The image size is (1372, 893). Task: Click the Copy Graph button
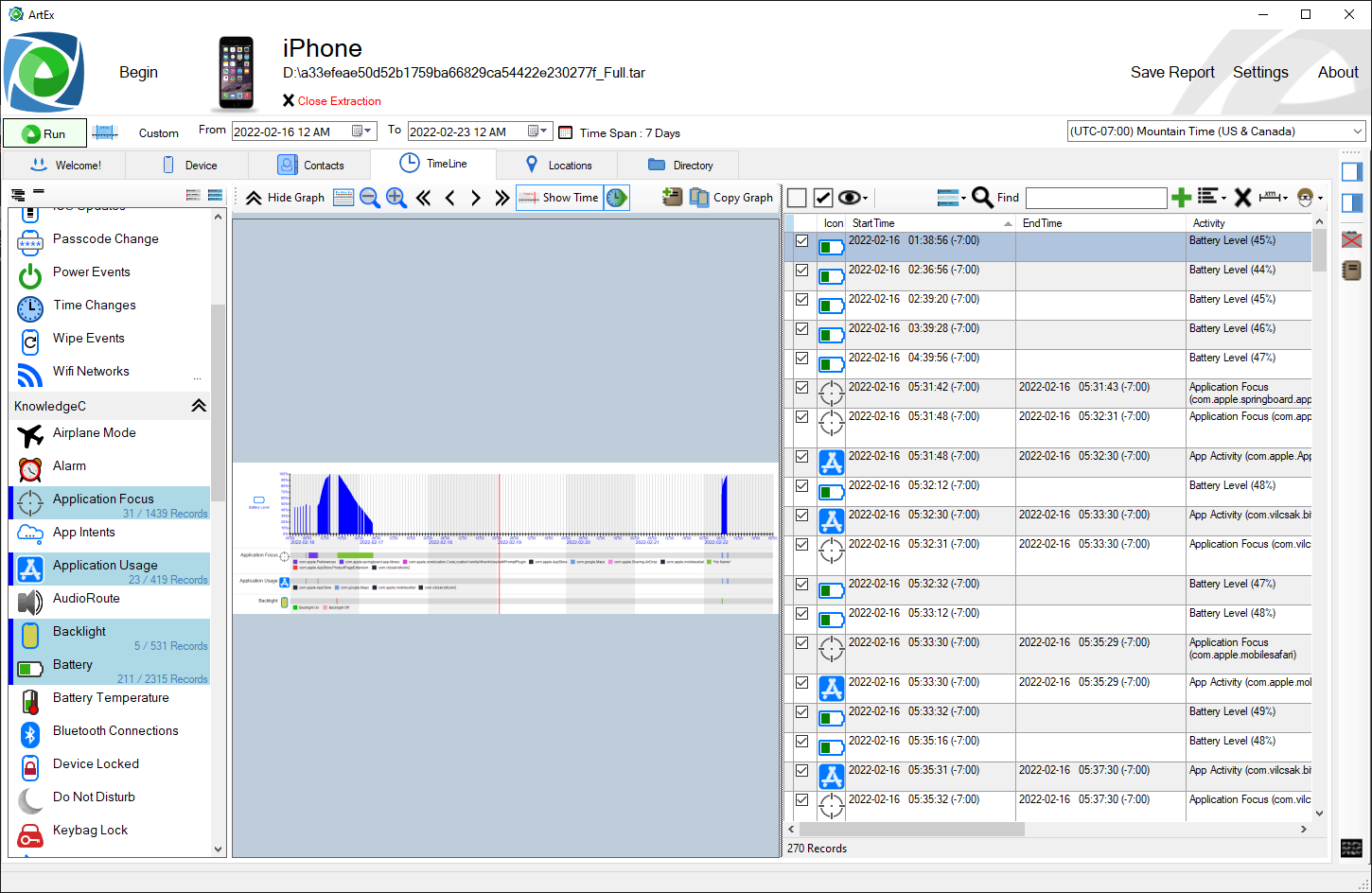[x=731, y=197]
